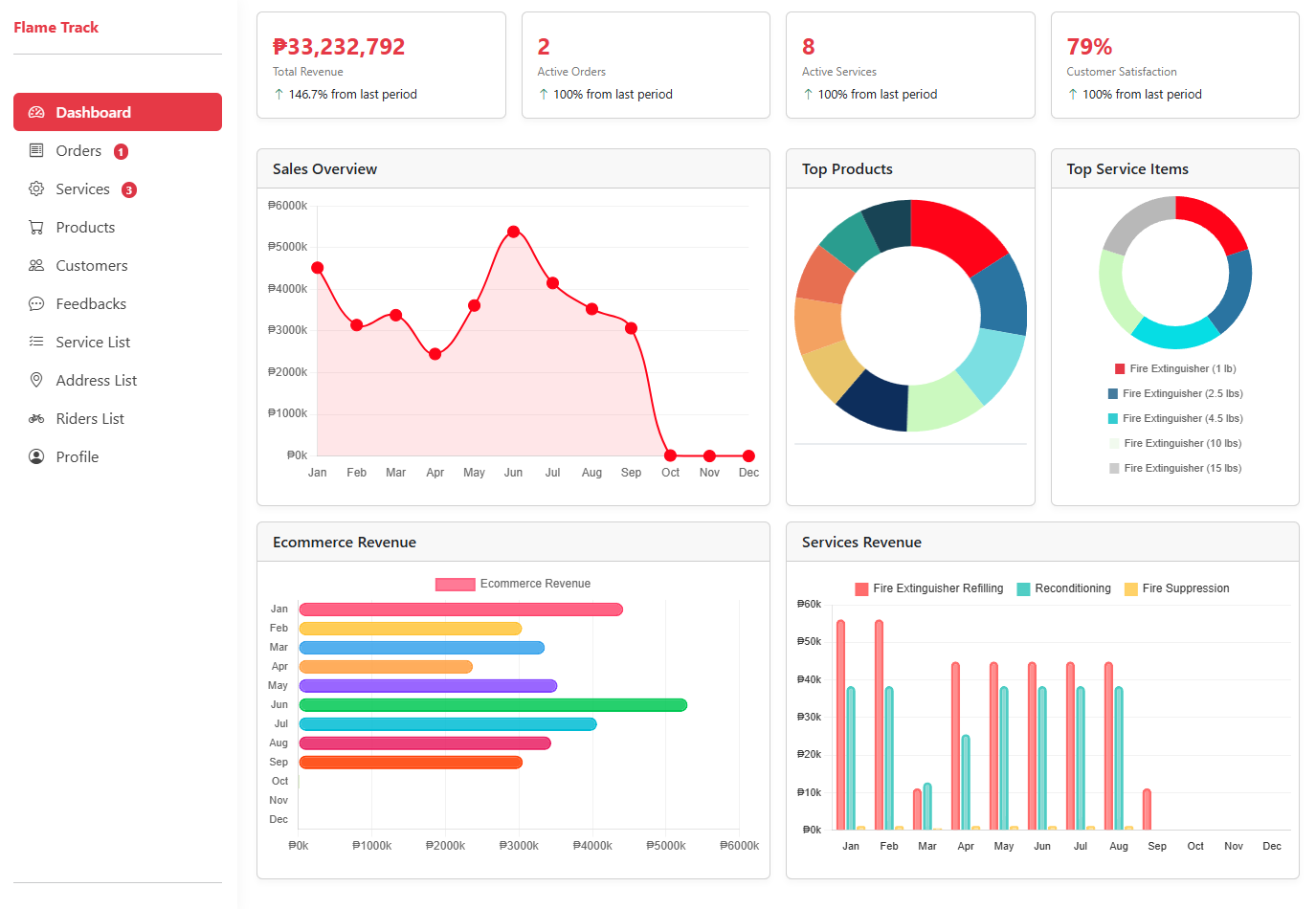Click the Dashboard speedometer icon
The height and width of the screenshot is (909, 1316).
(36, 112)
